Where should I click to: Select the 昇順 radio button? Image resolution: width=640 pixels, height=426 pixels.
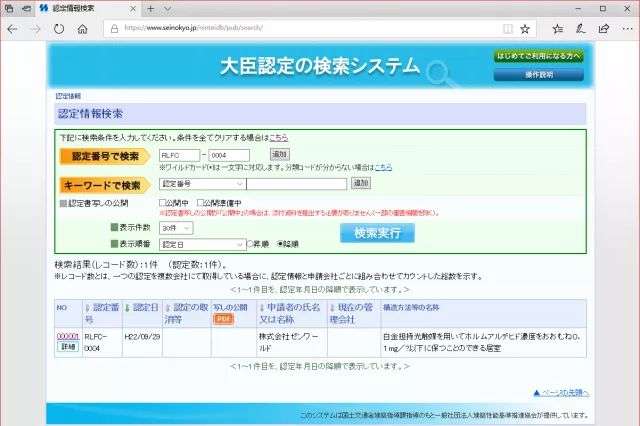(250, 244)
